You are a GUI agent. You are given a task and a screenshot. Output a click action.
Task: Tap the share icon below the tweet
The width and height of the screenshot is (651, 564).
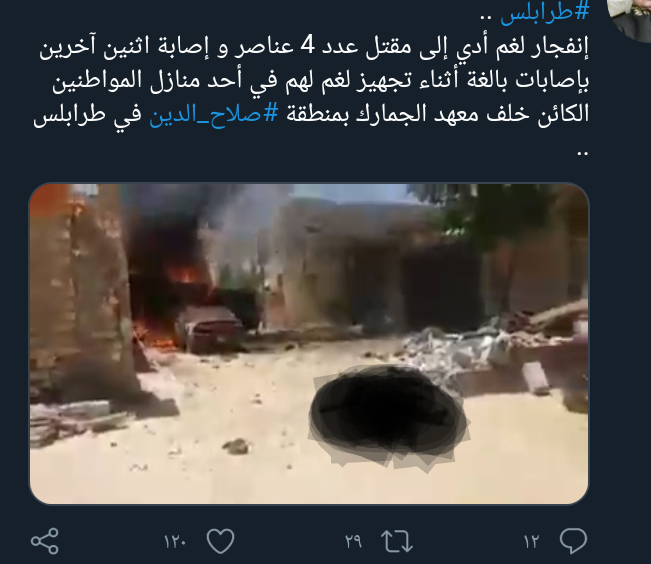pos(45,541)
